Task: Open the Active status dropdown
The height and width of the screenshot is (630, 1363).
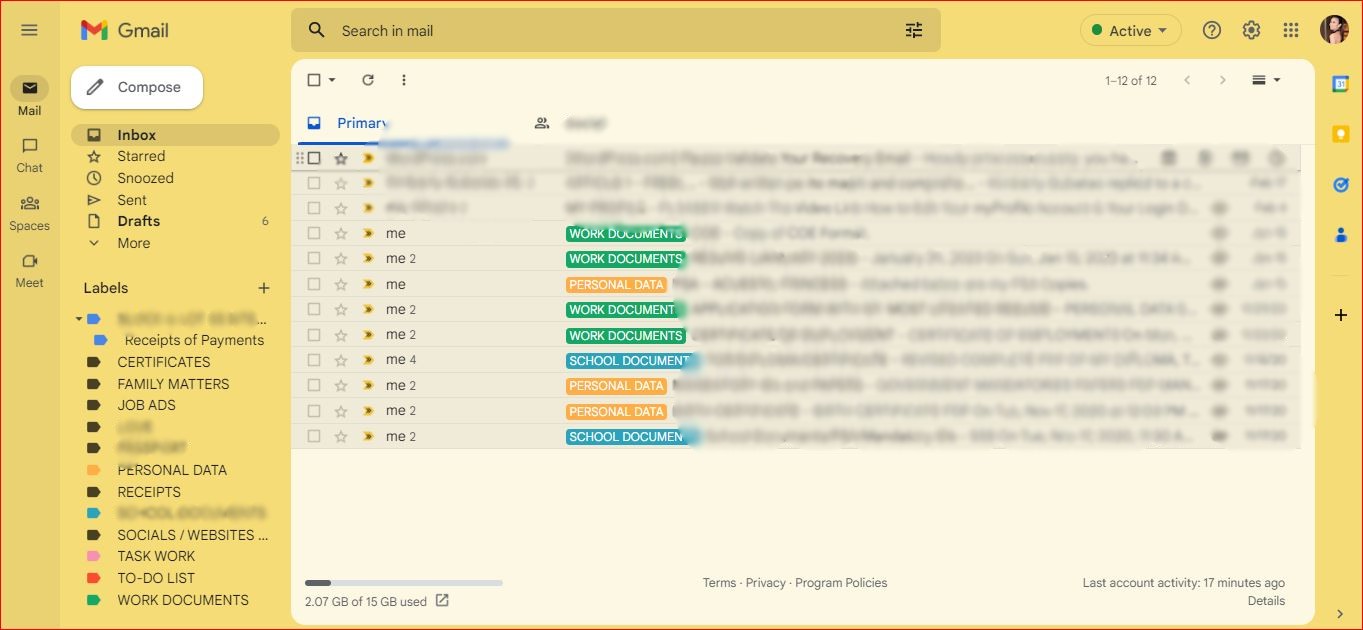Action: 1130,31
